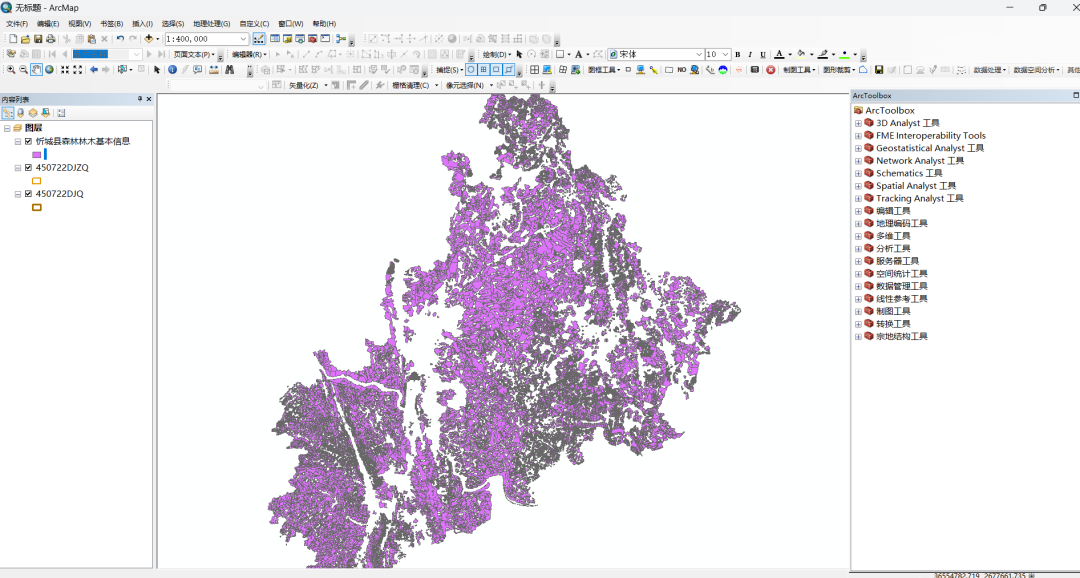Click the 制图工具 button
Image resolution: width=1080 pixels, height=578 pixels.
coord(799,70)
